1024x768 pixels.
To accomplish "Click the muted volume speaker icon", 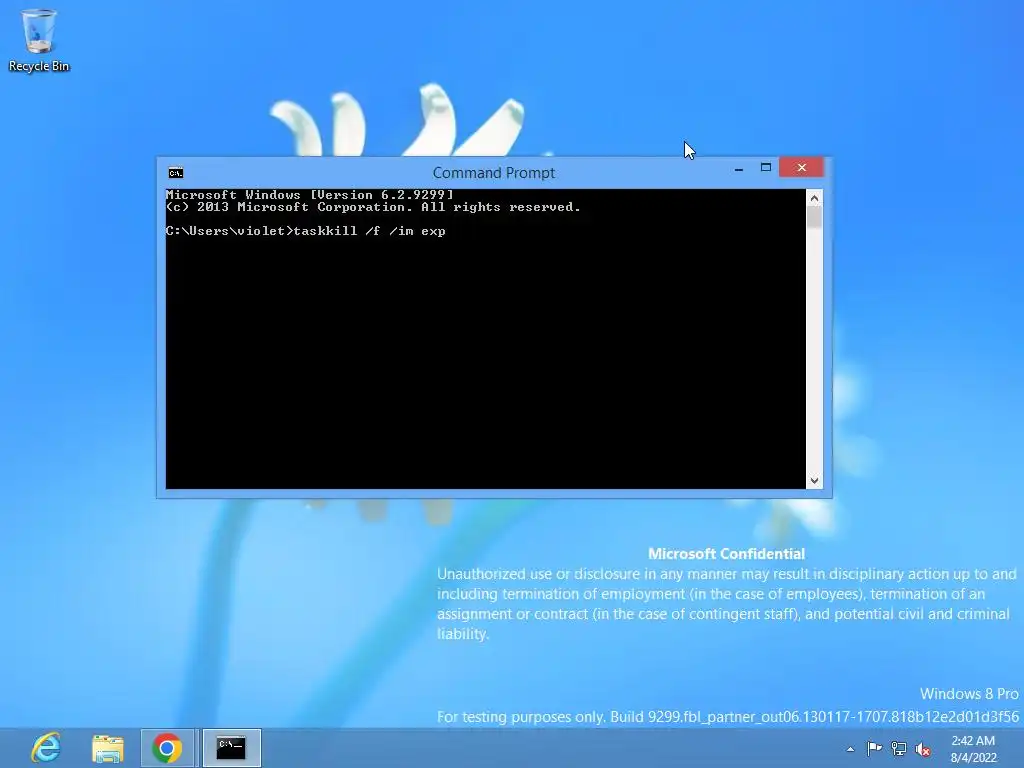I will coord(923,749).
